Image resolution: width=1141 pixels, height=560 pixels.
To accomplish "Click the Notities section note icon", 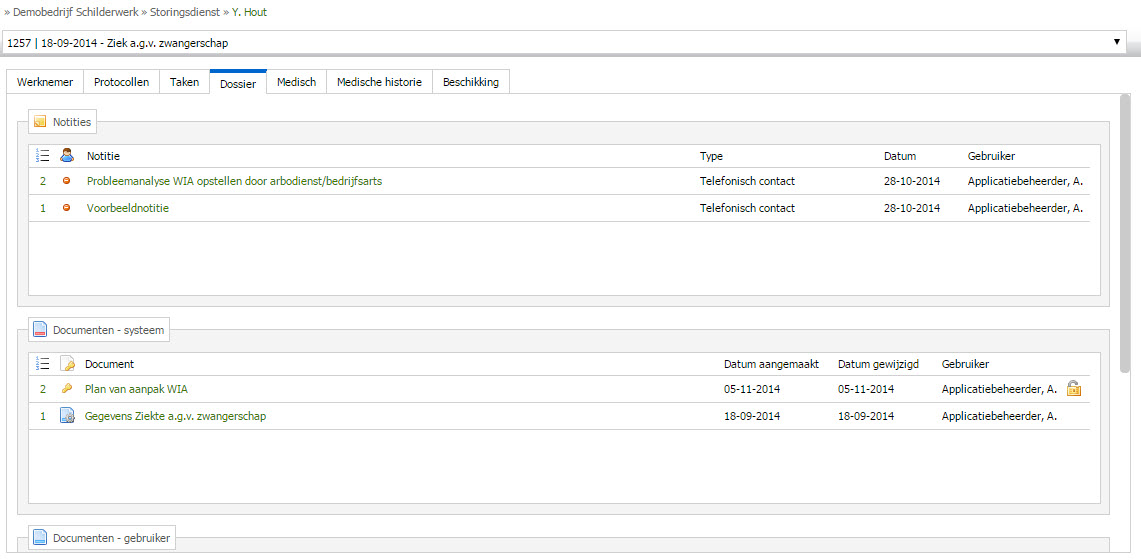I will pyautogui.click(x=40, y=122).
